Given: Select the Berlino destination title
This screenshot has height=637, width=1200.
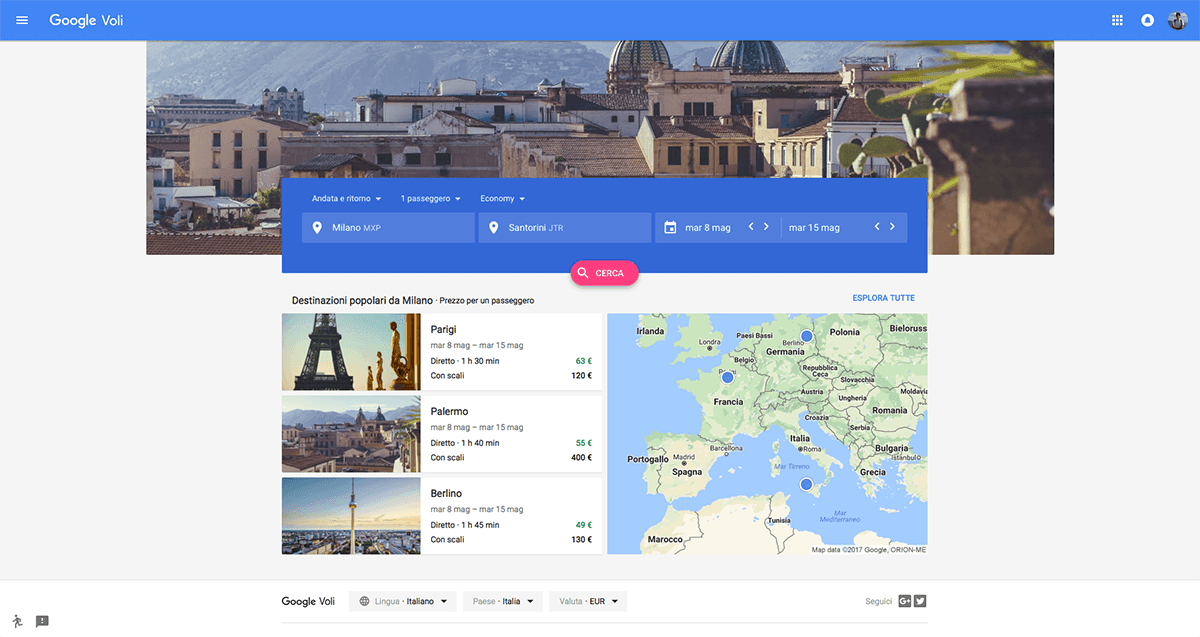Looking at the screenshot, I should tap(446, 493).
